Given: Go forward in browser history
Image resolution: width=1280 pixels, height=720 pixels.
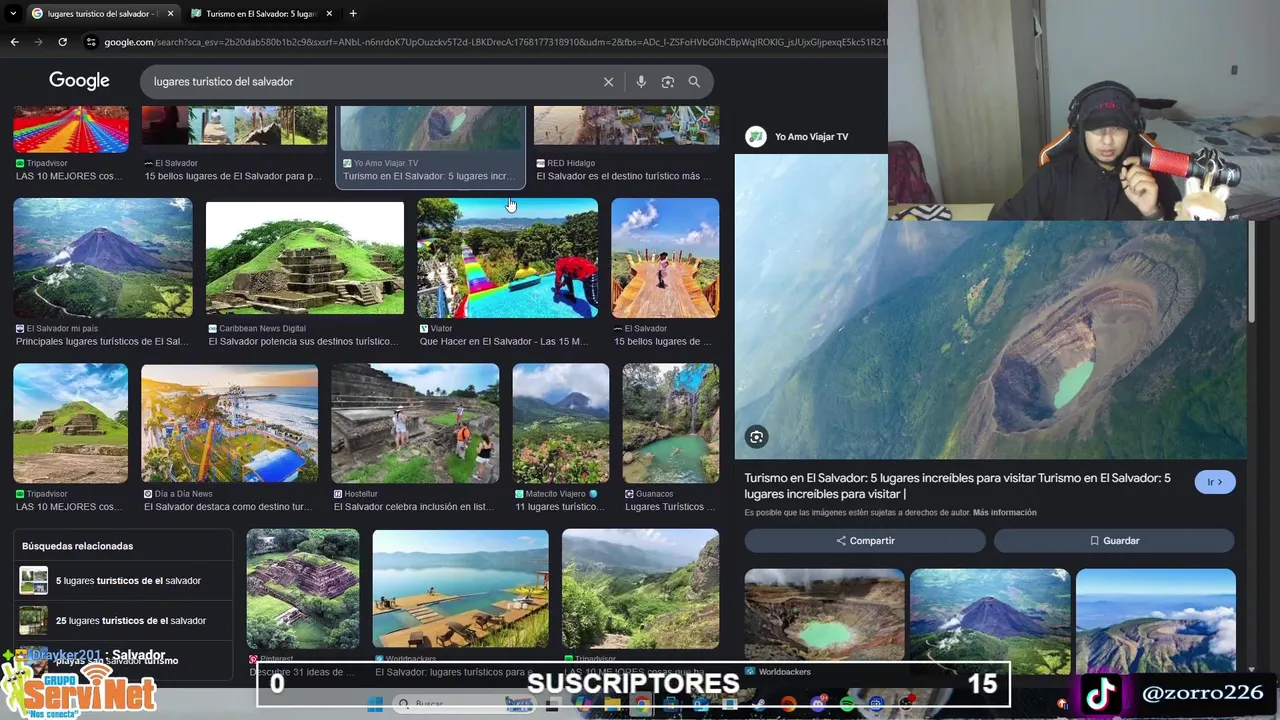Looking at the screenshot, I should [38, 42].
